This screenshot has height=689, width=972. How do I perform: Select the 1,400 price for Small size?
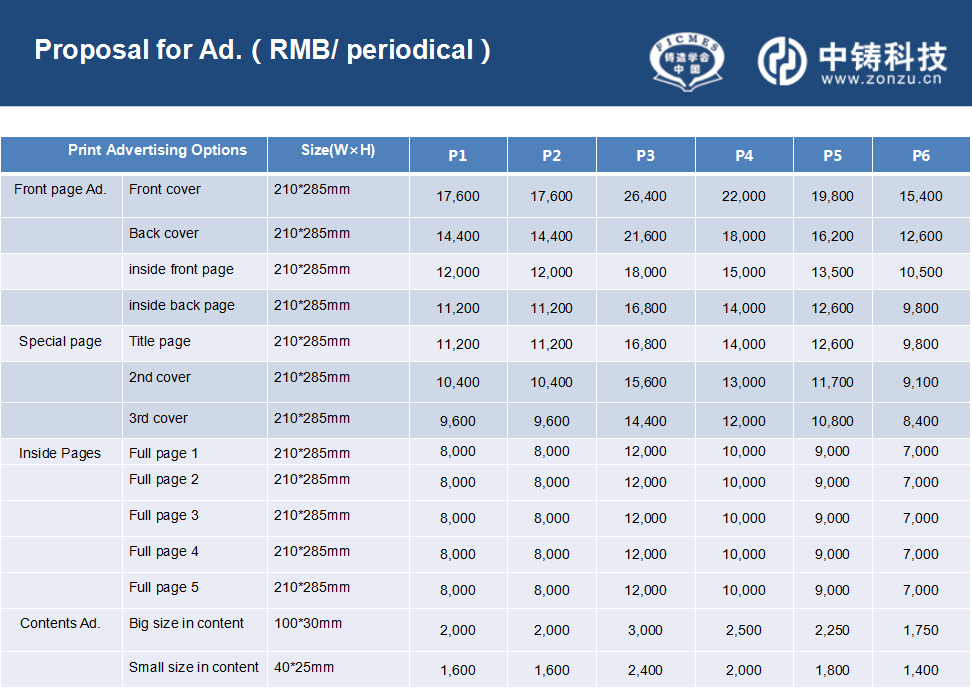click(x=921, y=670)
